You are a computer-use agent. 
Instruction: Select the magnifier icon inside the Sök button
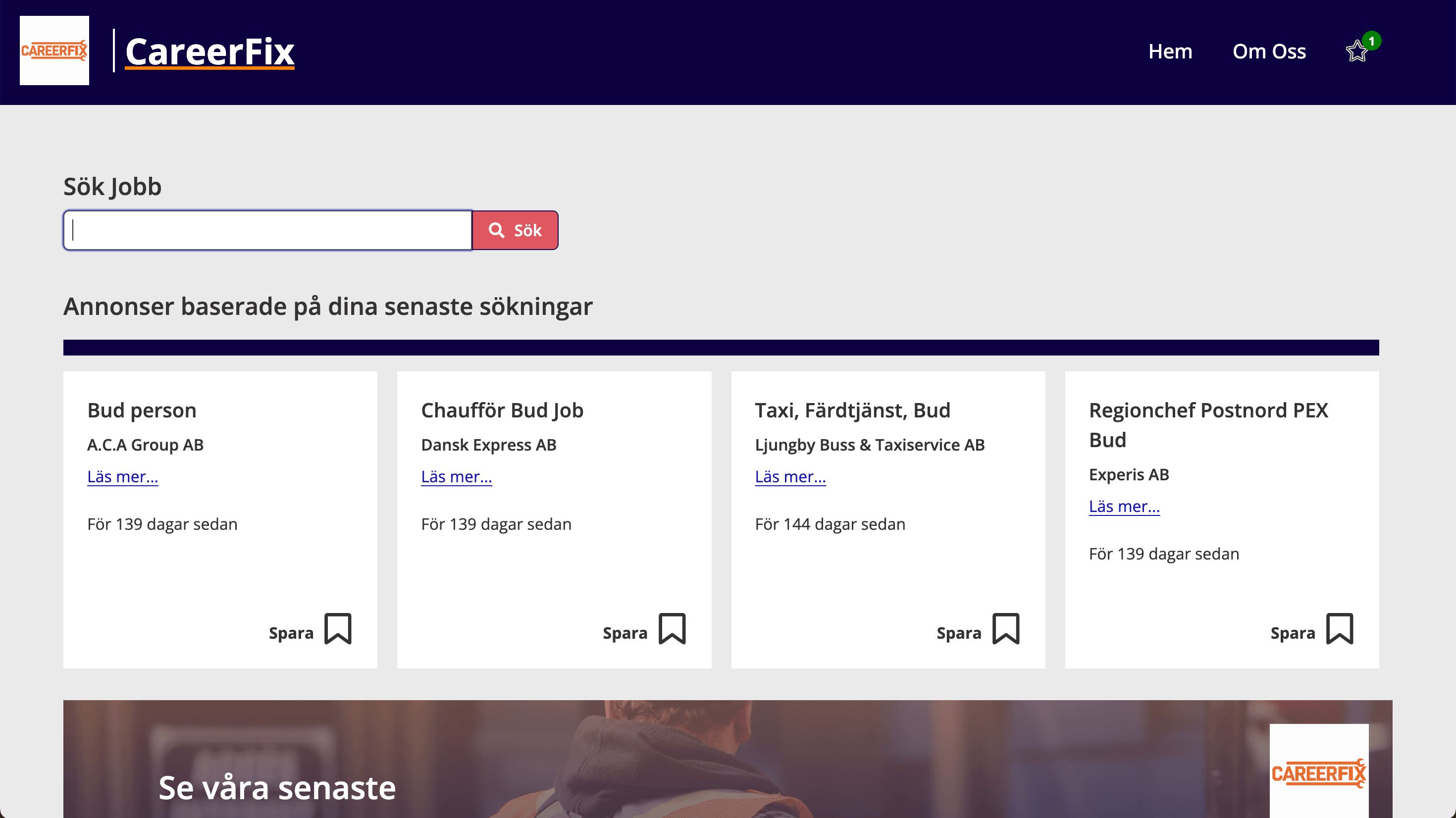tap(496, 230)
